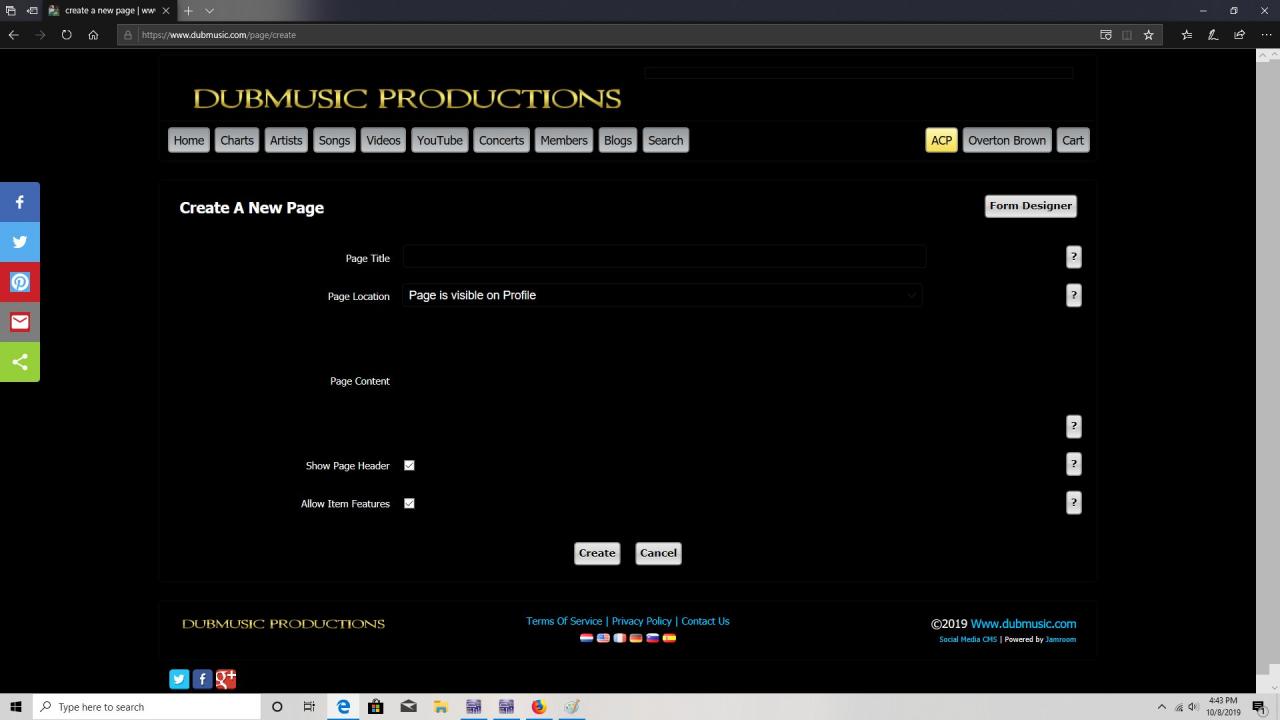
Task: Share page via Pinterest sidebar icon
Action: point(20,282)
